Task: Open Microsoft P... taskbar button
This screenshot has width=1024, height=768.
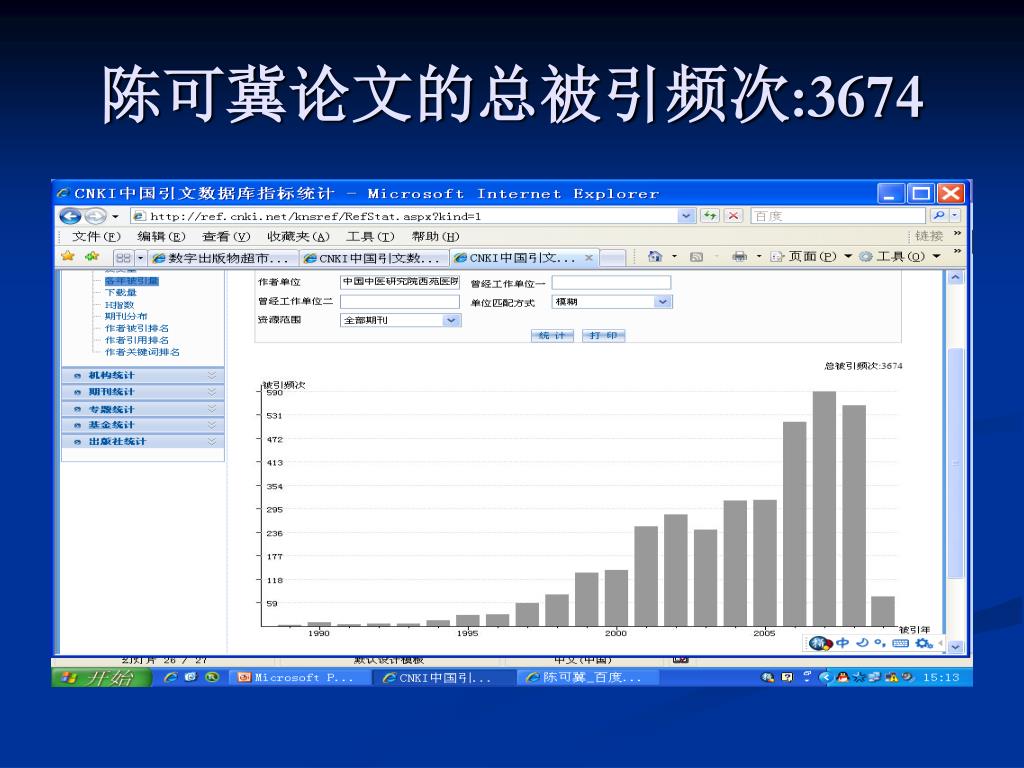Action: click(x=299, y=678)
